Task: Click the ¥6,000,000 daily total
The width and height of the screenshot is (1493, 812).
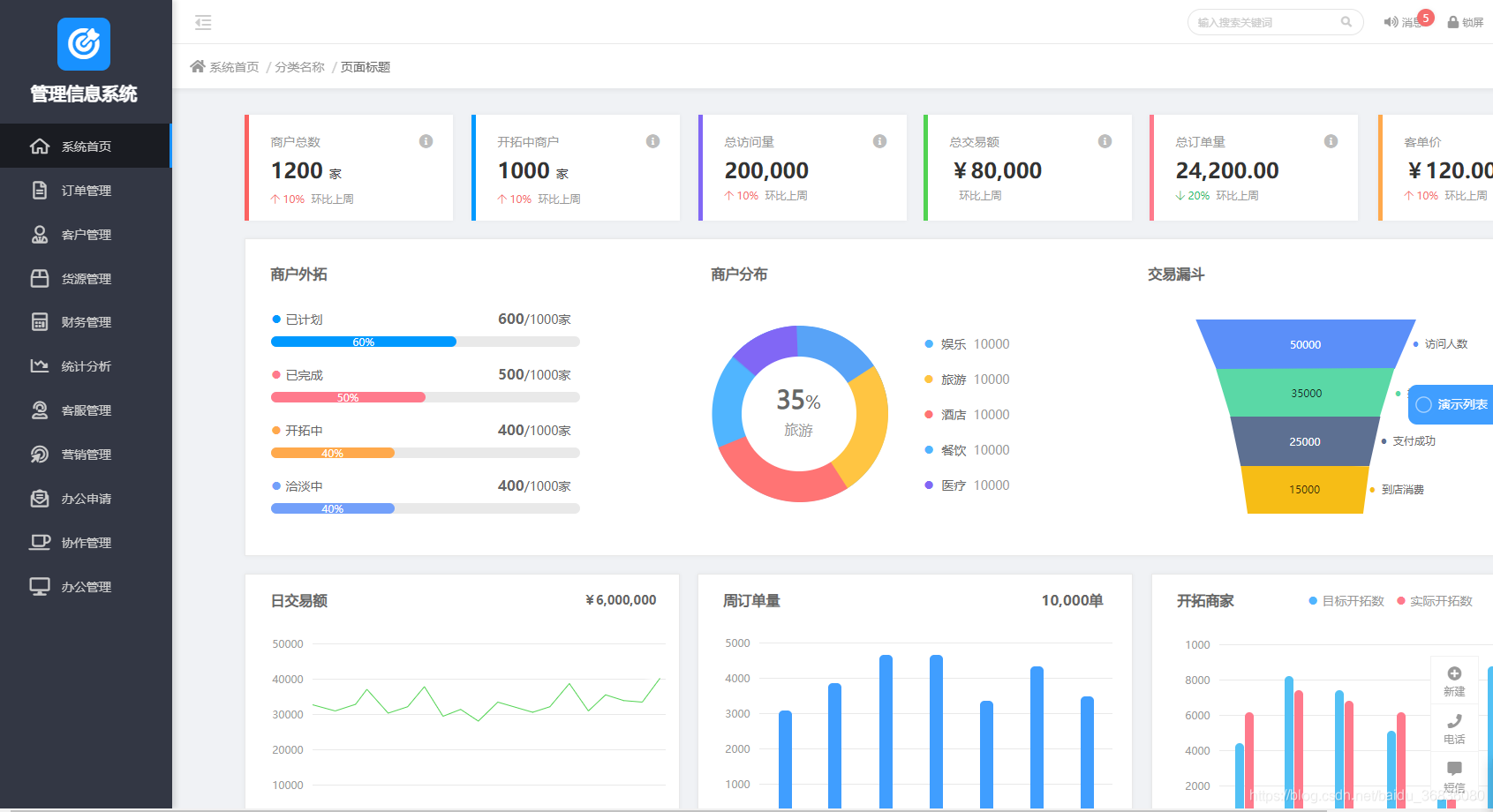Action: click(x=621, y=600)
